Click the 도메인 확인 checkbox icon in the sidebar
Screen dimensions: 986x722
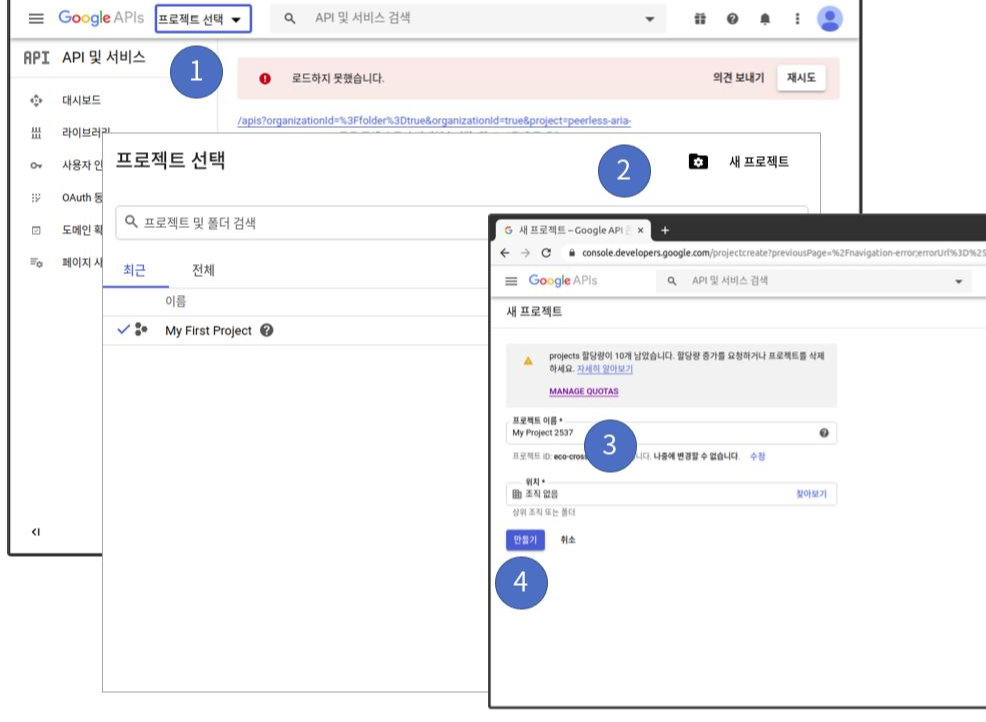tap(36, 230)
